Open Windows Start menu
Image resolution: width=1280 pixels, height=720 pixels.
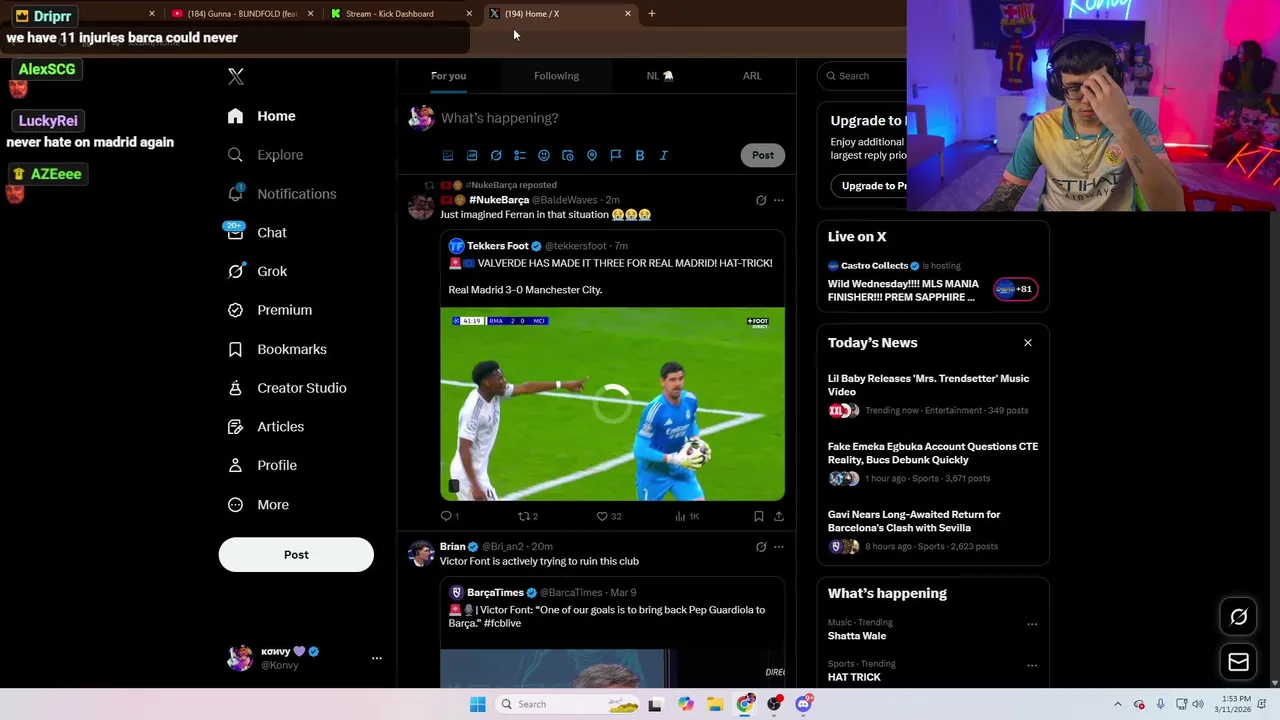click(x=478, y=704)
